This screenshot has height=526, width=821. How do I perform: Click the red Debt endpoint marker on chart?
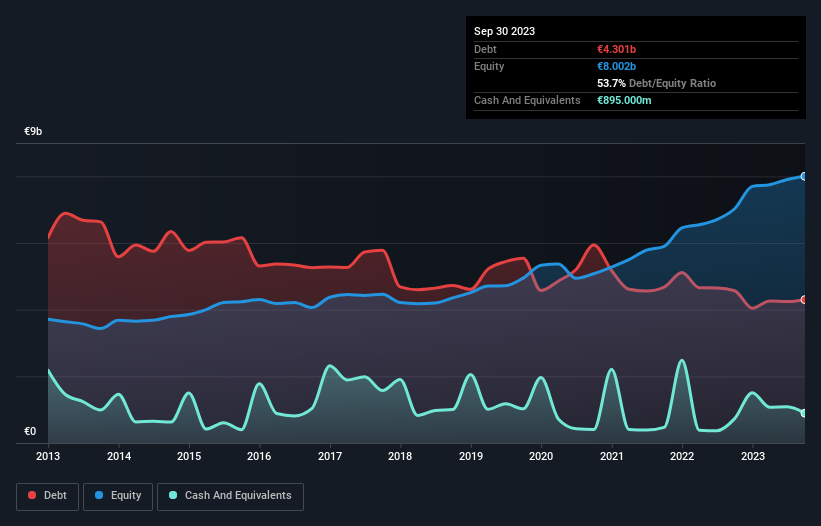[804, 300]
